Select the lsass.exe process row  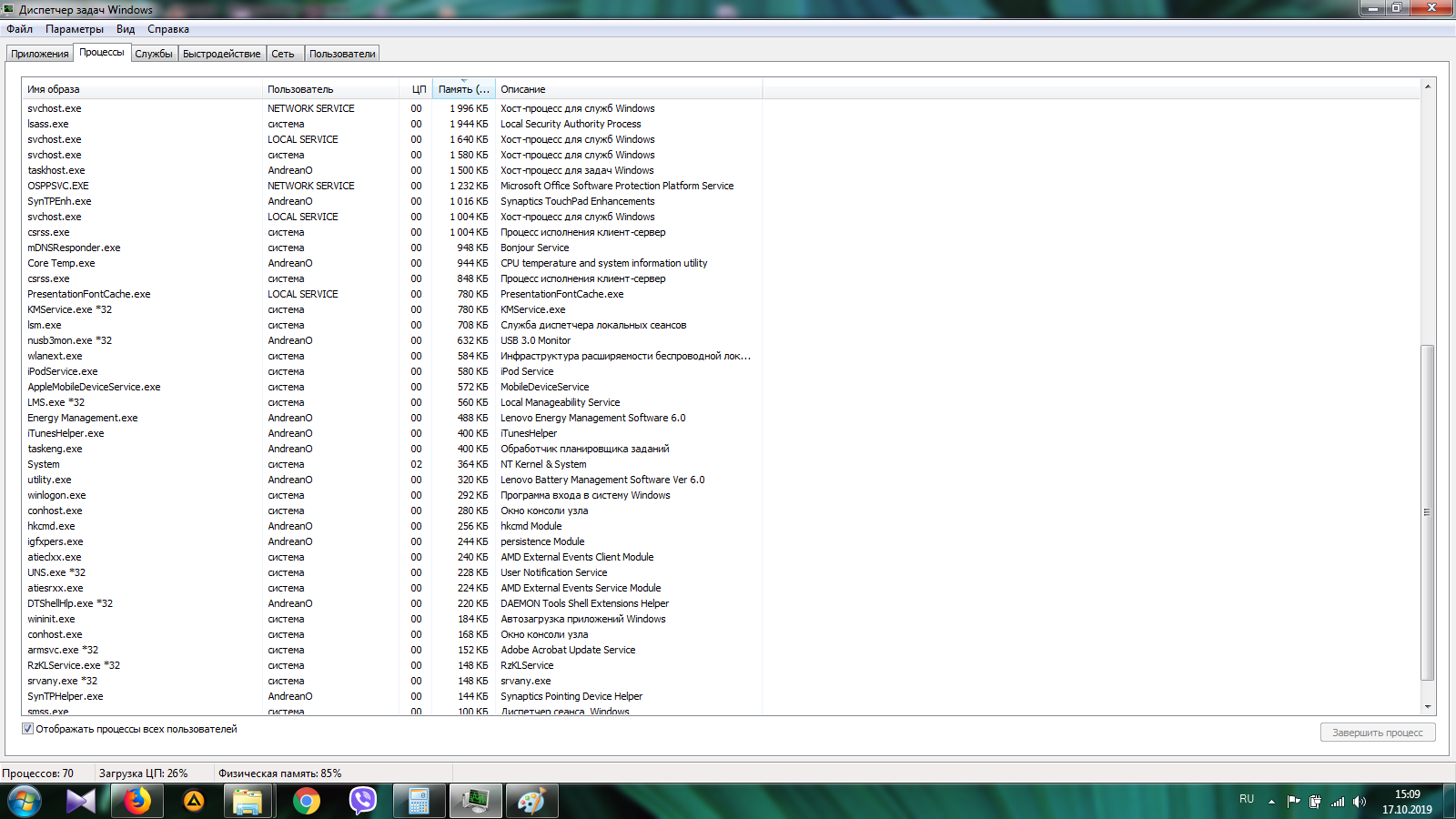click(391, 124)
